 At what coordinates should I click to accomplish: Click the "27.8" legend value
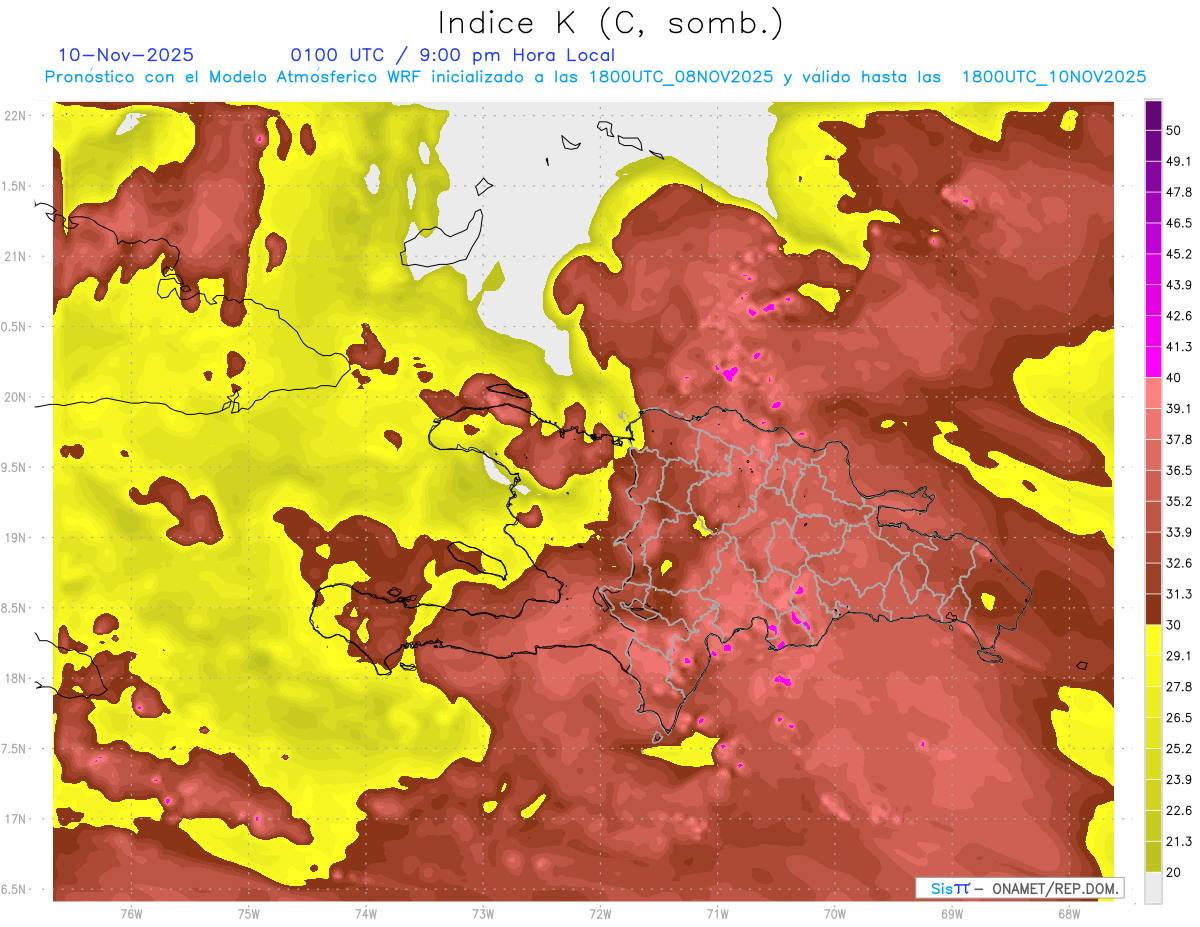click(x=1179, y=686)
